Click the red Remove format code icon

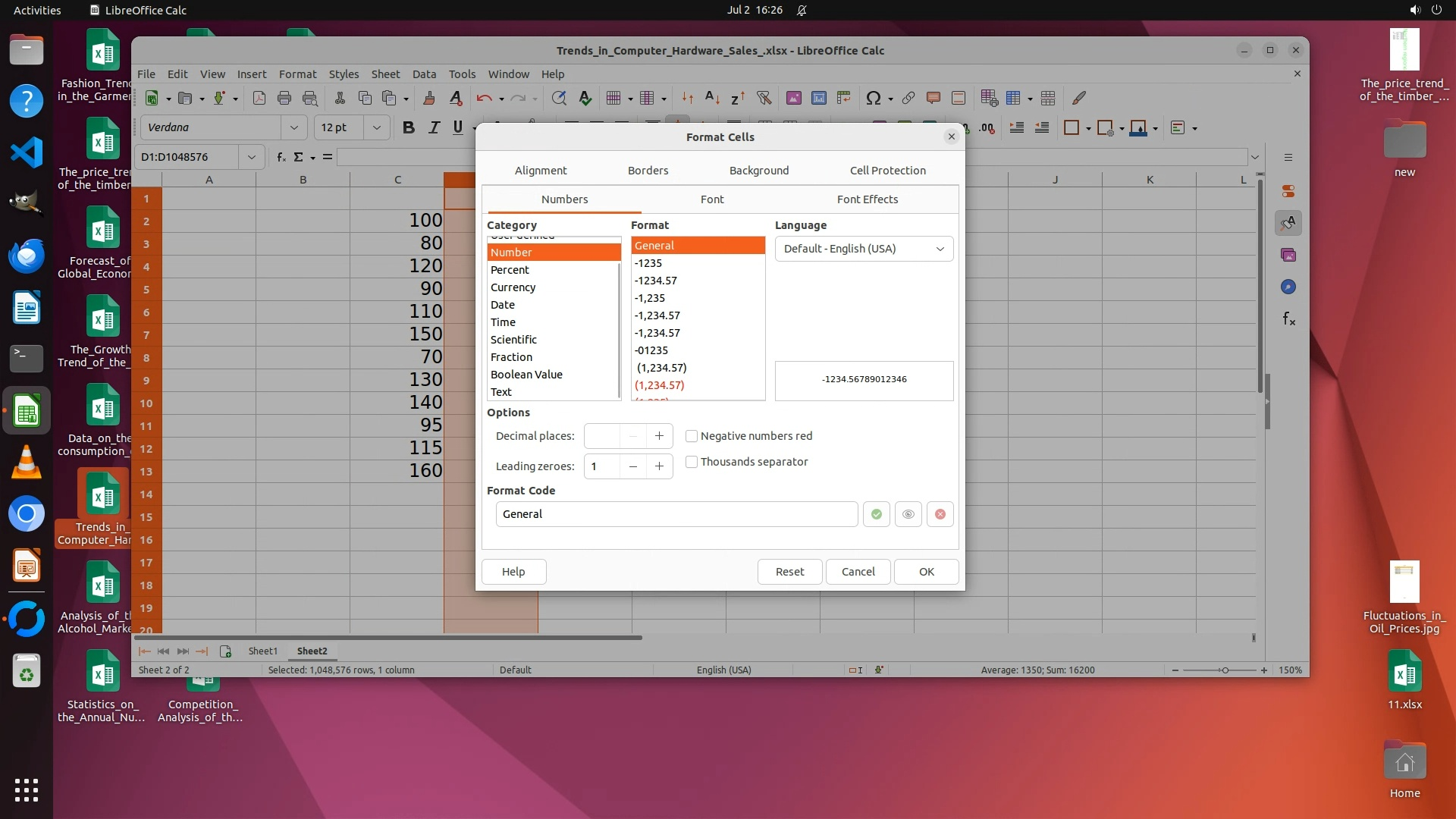(940, 514)
